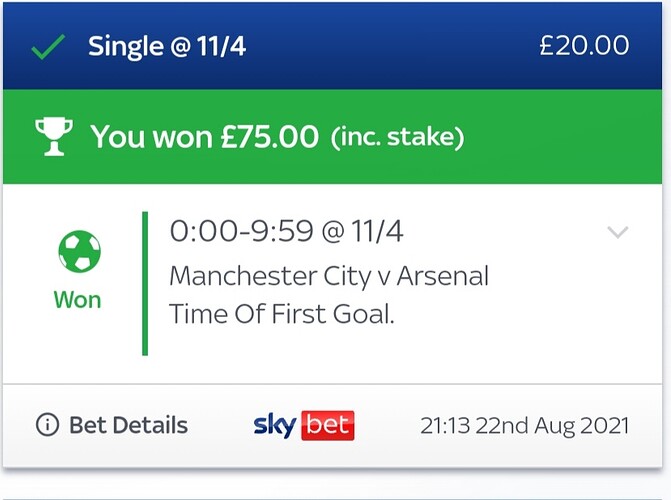This screenshot has width=671, height=500.
Task: Click the You won £75.00 text
Action: 204,136
